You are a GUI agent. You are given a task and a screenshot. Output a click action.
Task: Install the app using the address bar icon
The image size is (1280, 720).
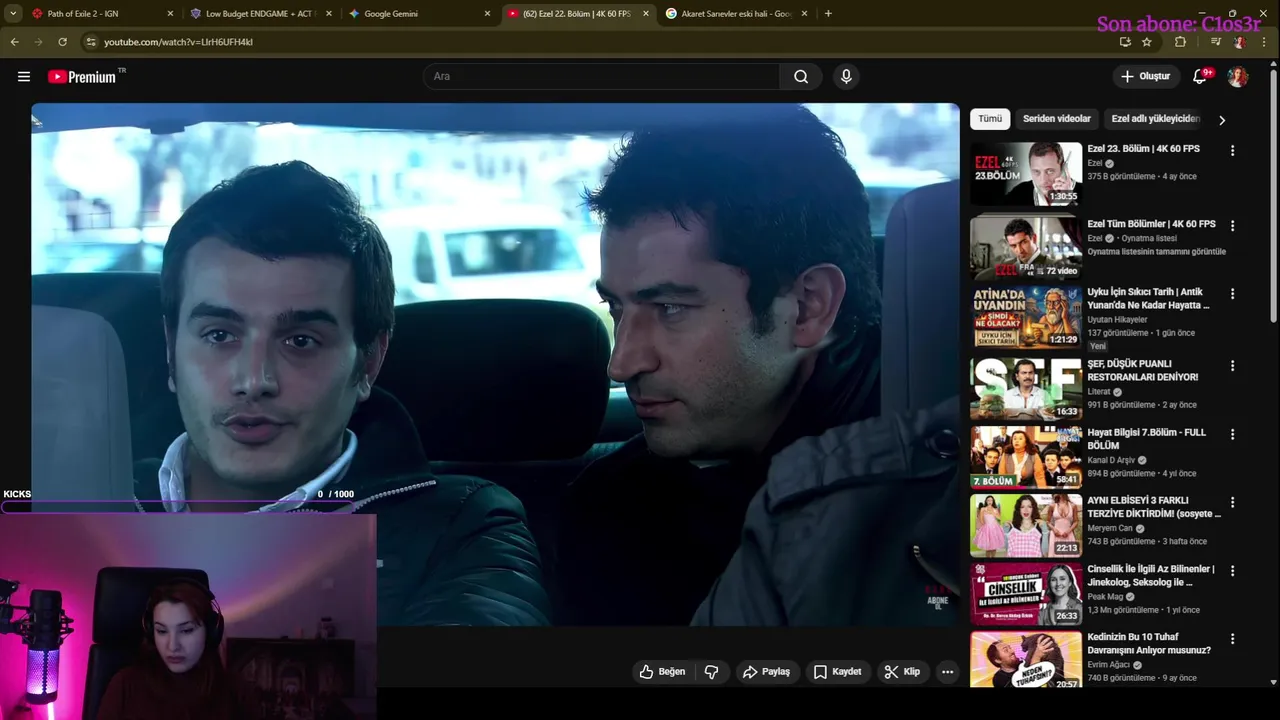point(1125,42)
